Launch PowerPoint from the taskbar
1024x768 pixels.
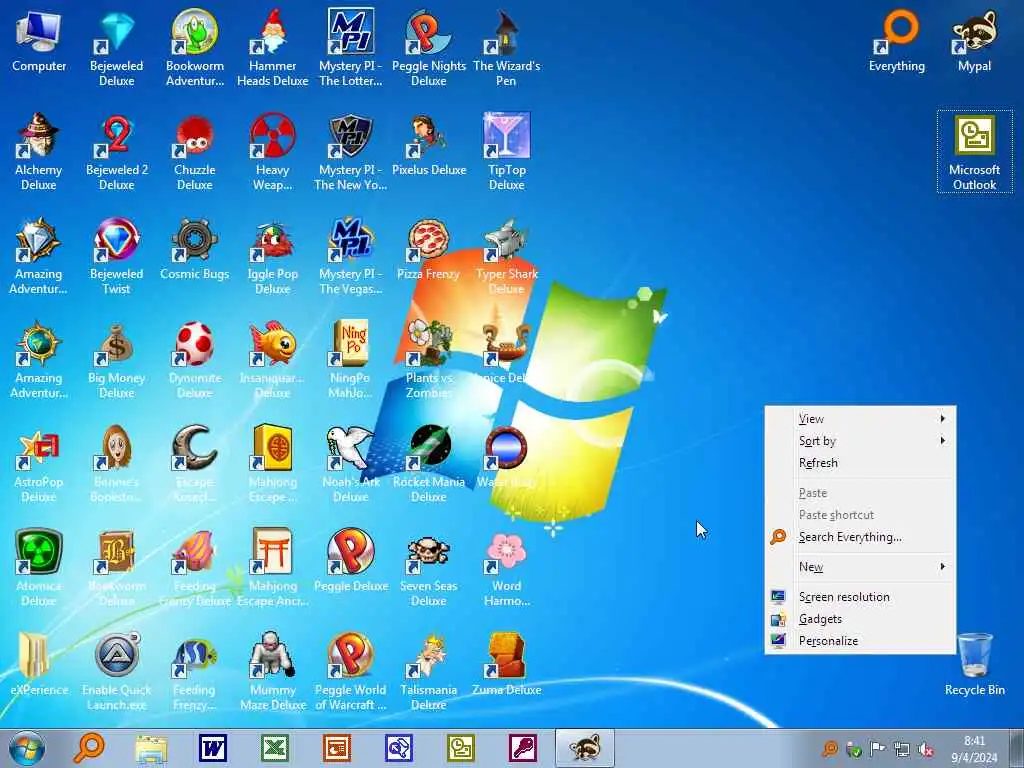click(x=337, y=748)
